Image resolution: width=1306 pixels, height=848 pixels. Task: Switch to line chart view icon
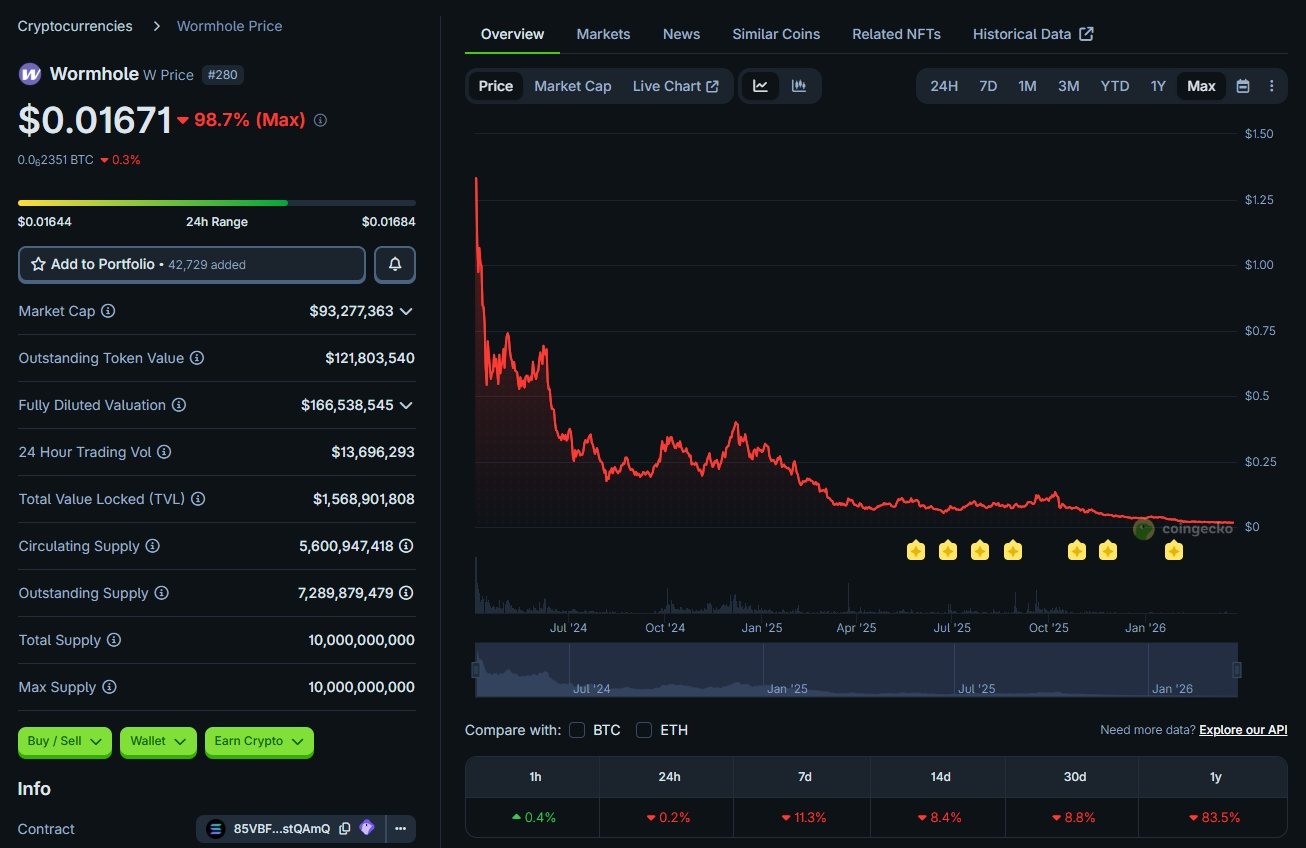tap(760, 86)
